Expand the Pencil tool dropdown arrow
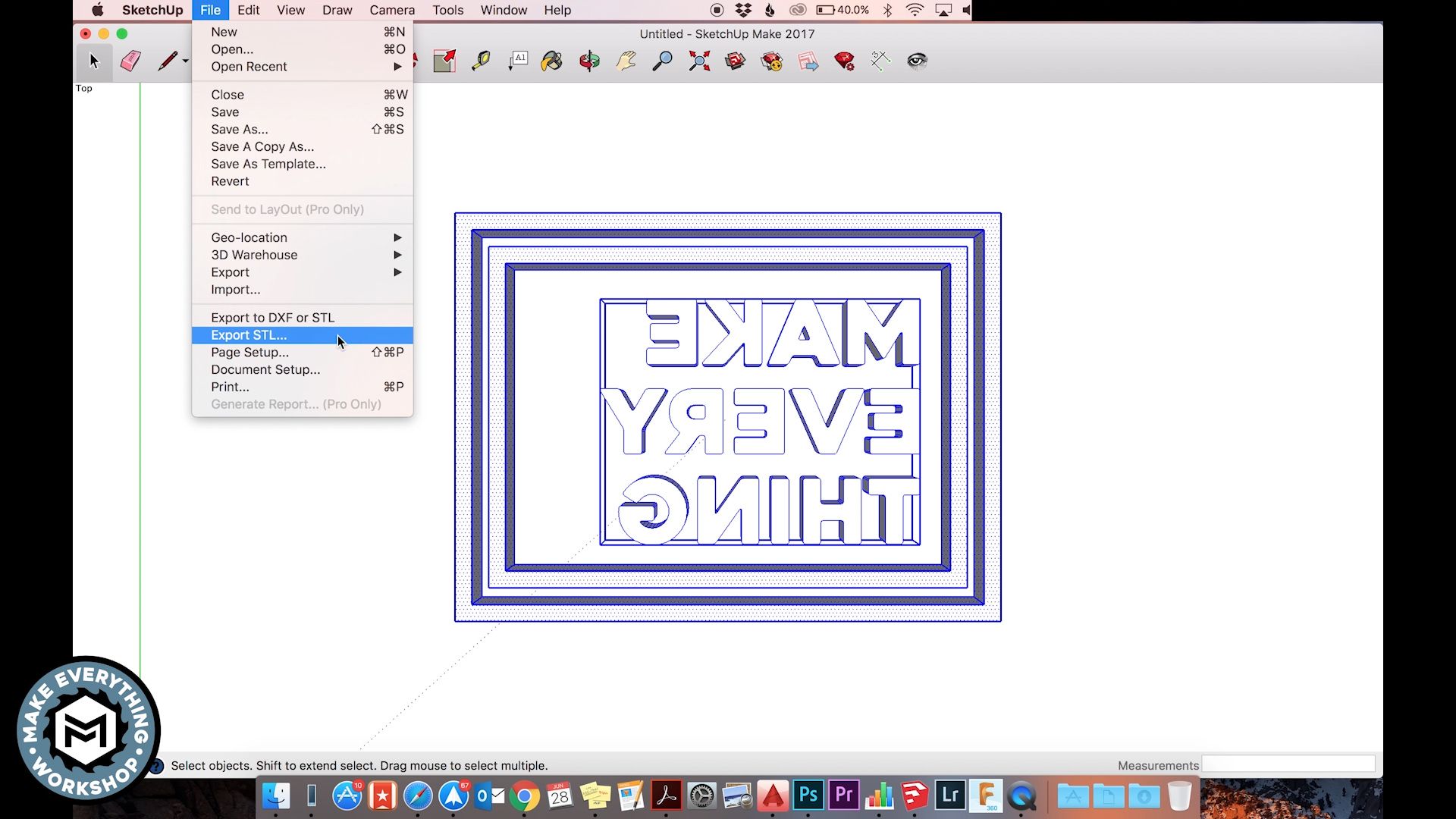The width and height of the screenshot is (1456, 819). click(186, 61)
